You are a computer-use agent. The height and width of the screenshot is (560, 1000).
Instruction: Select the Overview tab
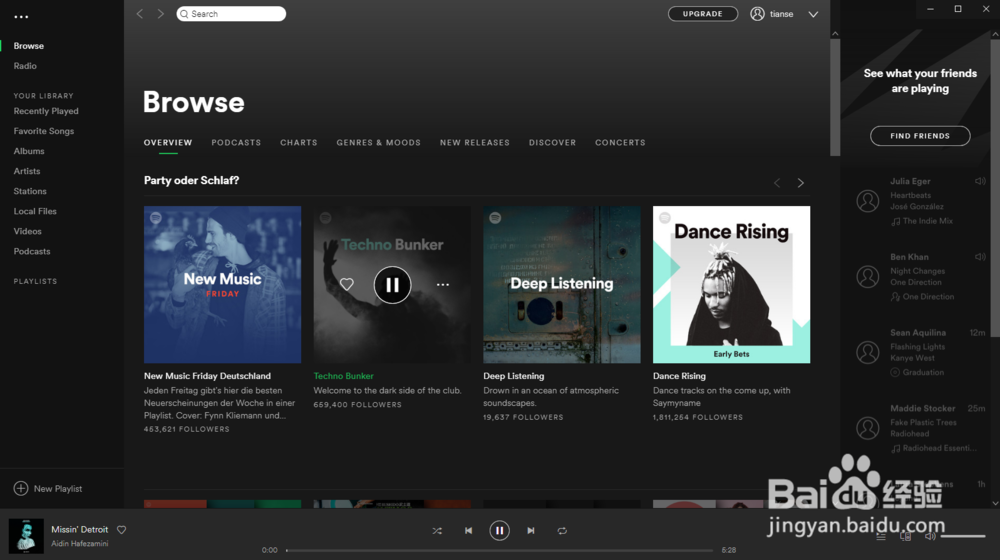168,143
